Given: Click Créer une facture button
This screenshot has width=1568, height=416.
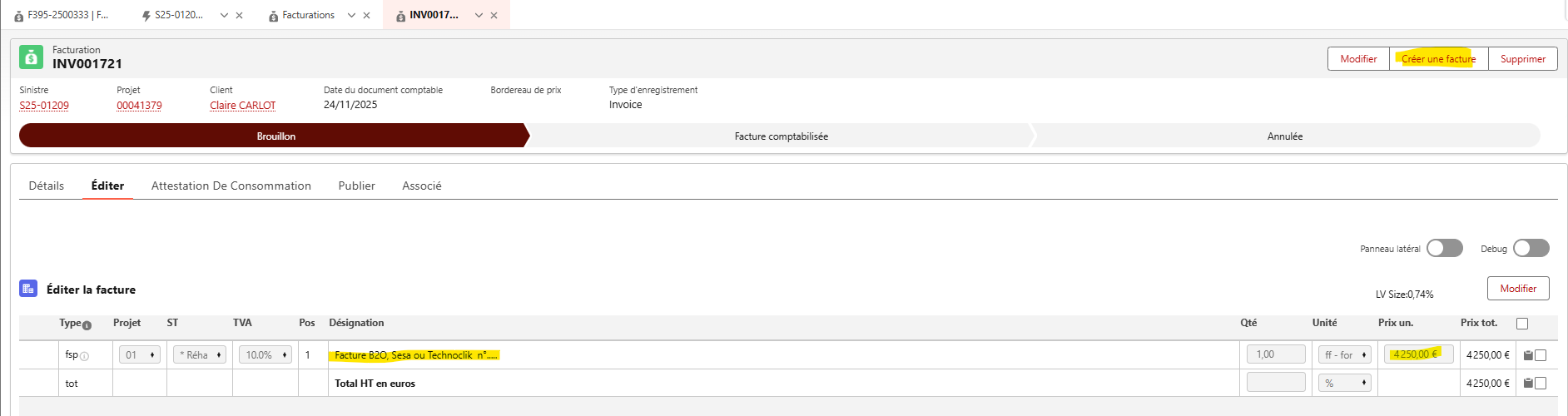Looking at the screenshot, I should point(1438,59).
